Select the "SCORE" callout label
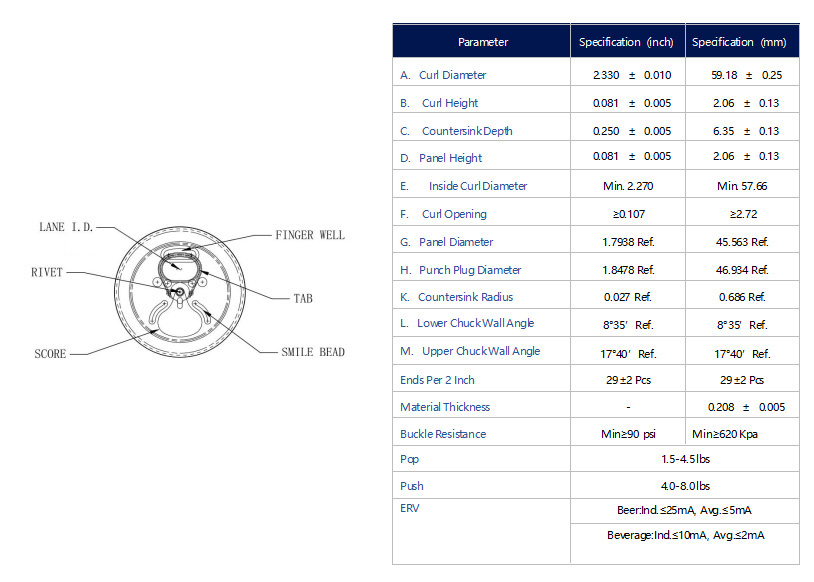This screenshot has width=814, height=582. (50, 353)
